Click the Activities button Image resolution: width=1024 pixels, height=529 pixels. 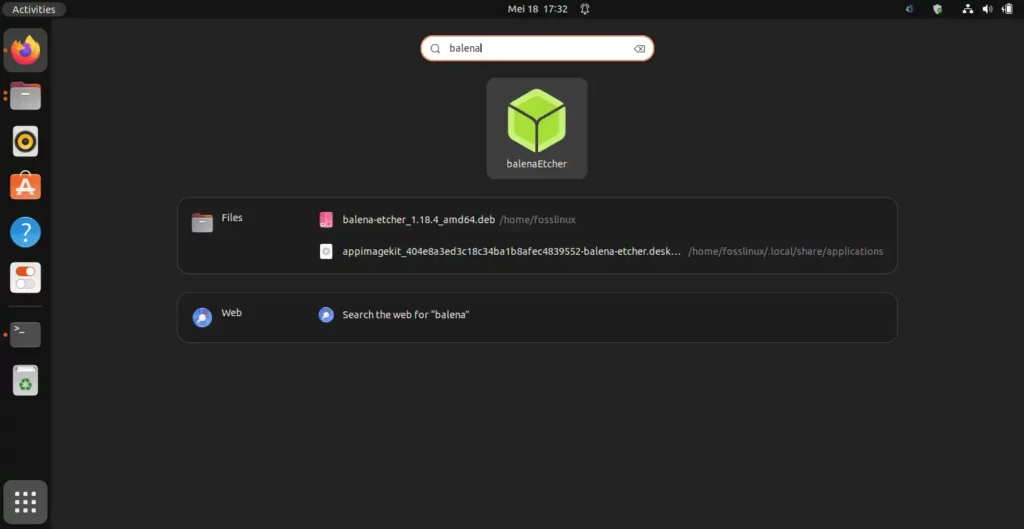click(34, 9)
